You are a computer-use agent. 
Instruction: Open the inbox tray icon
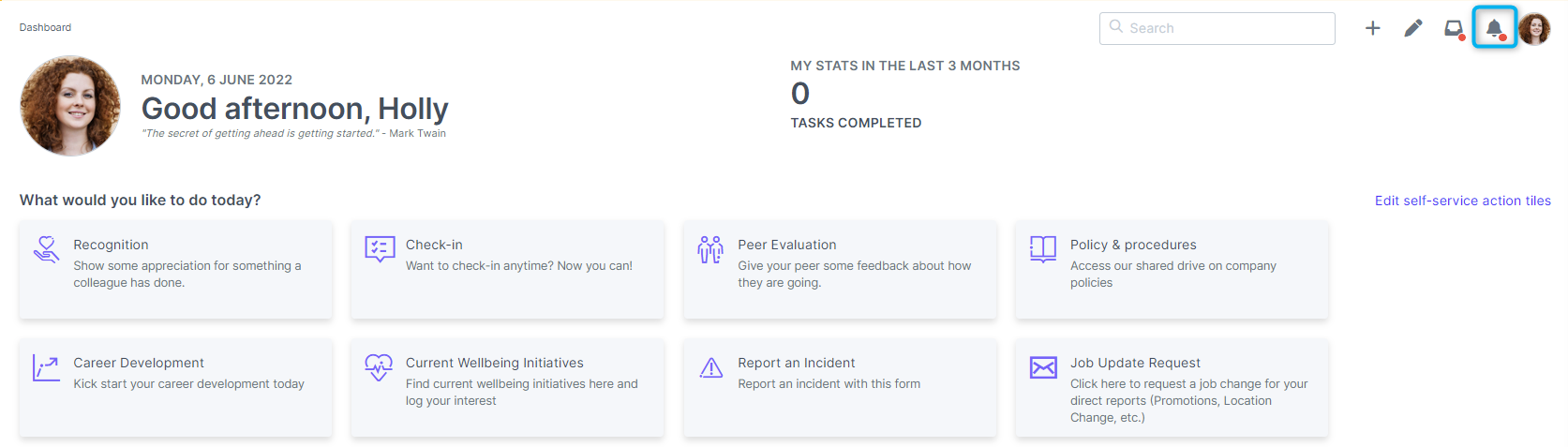pyautogui.click(x=1454, y=29)
